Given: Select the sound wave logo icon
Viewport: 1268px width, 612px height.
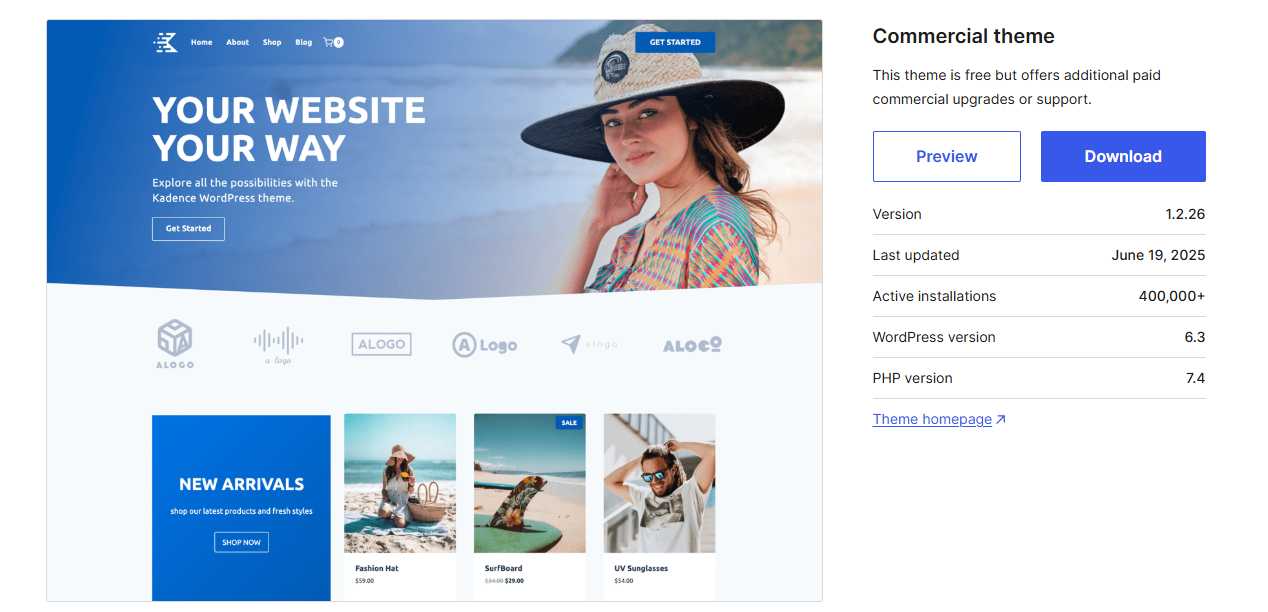Looking at the screenshot, I should pos(278,345).
